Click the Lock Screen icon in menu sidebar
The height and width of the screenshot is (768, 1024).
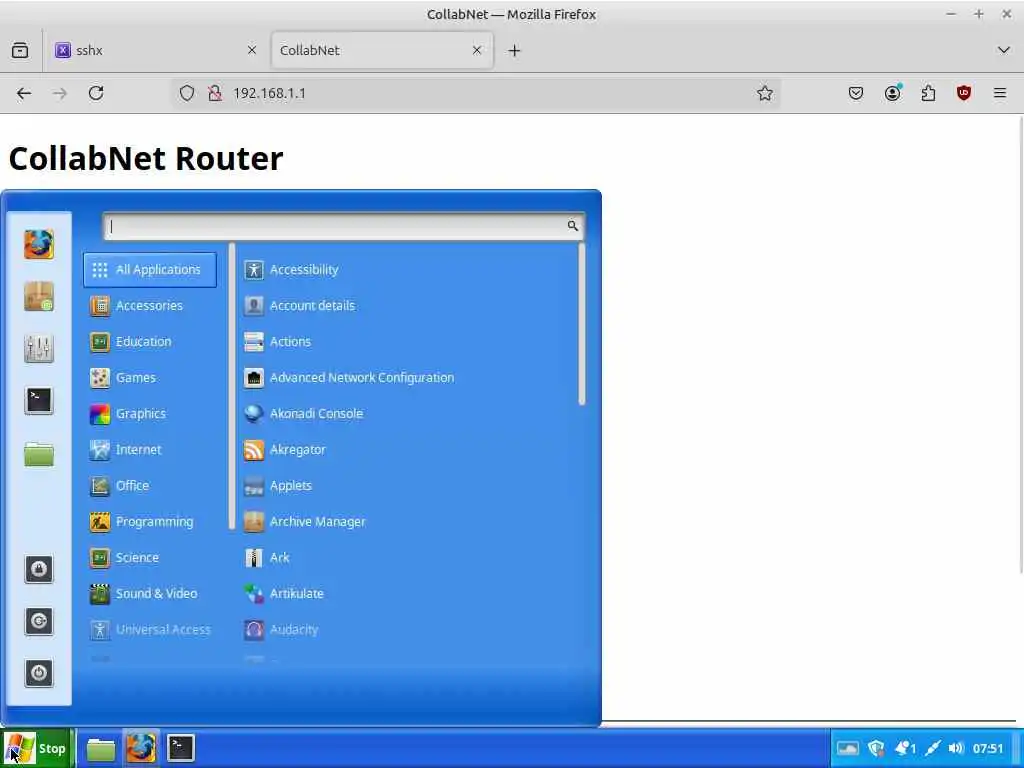coord(39,569)
